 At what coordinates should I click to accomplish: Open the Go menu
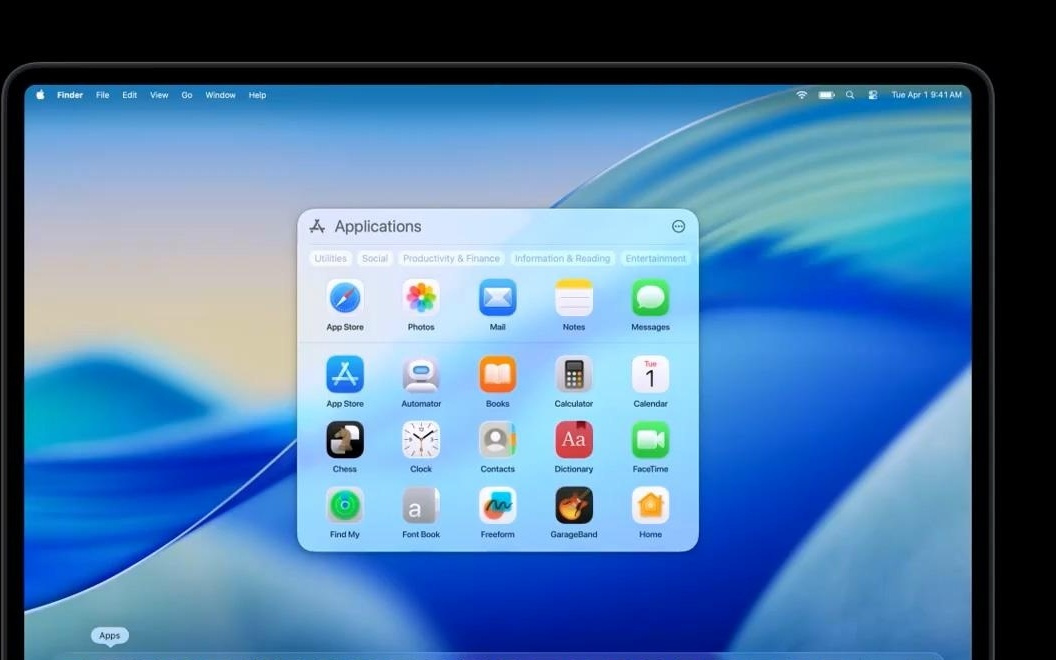(187, 95)
